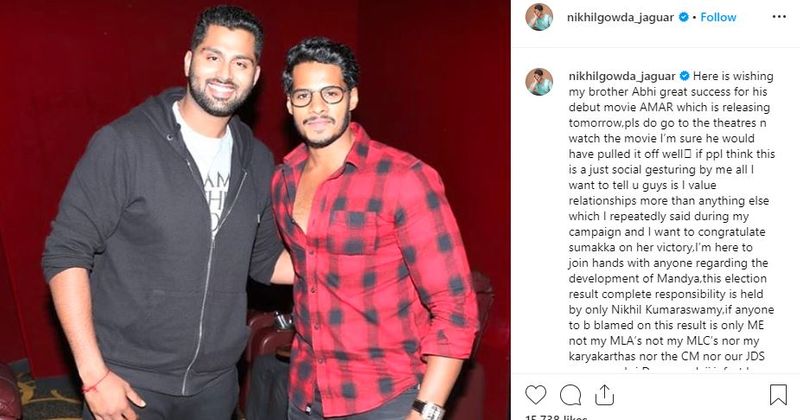This screenshot has width=800, height=420.
Task: Share the post using the upload arrow icon
Action: (605, 395)
